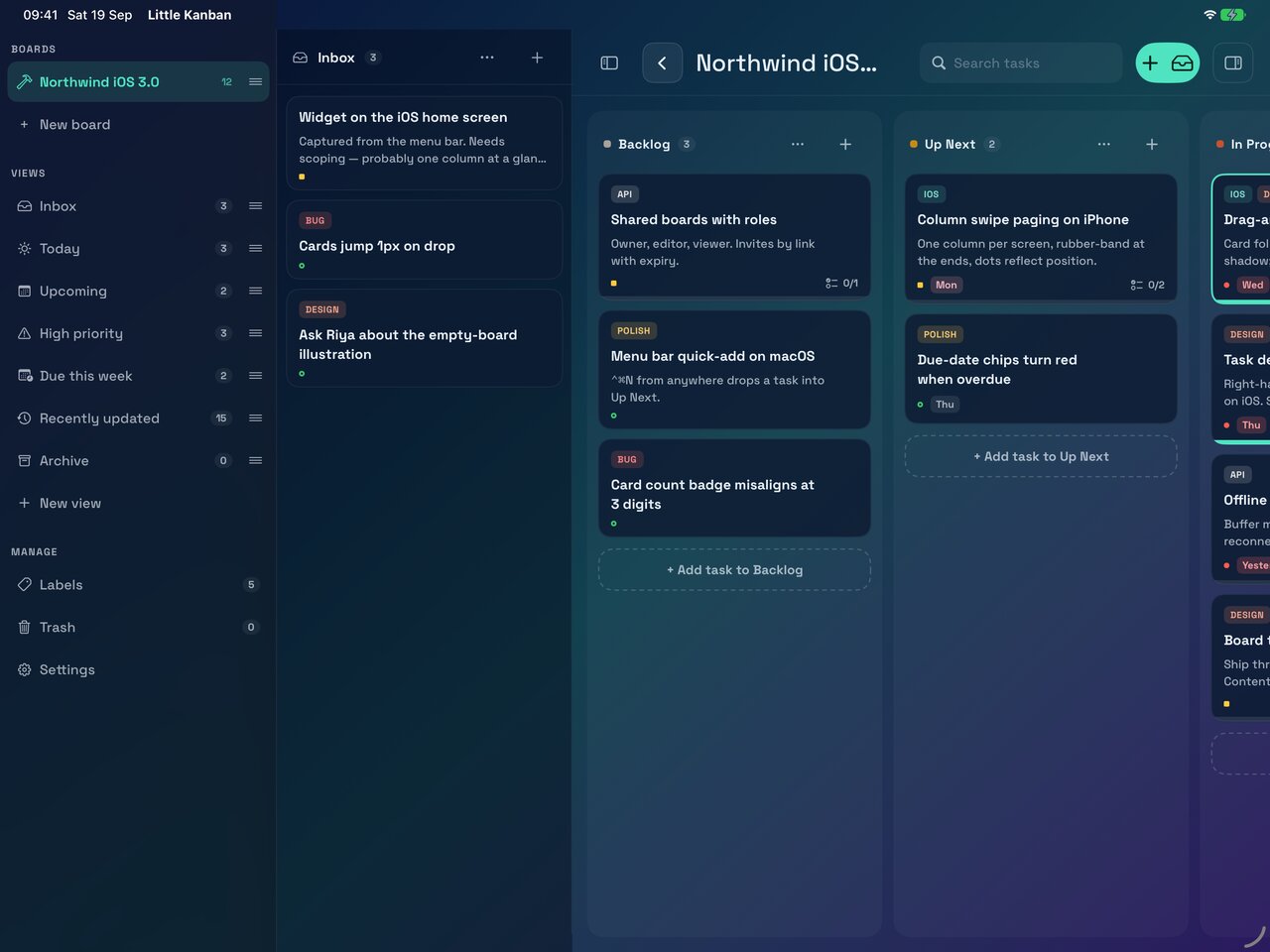Image resolution: width=1270 pixels, height=952 pixels.
Task: Click the Inbox column tray icon
Action: point(300,58)
